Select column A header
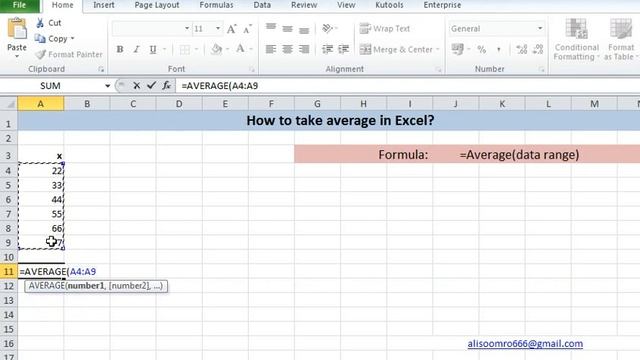 (x=41, y=104)
